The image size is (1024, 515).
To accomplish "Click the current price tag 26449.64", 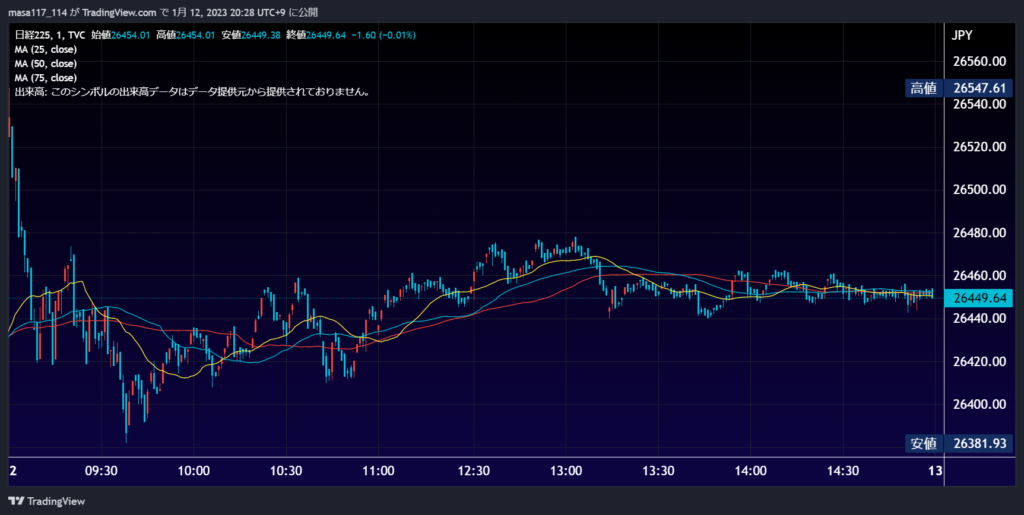I will [x=980, y=298].
